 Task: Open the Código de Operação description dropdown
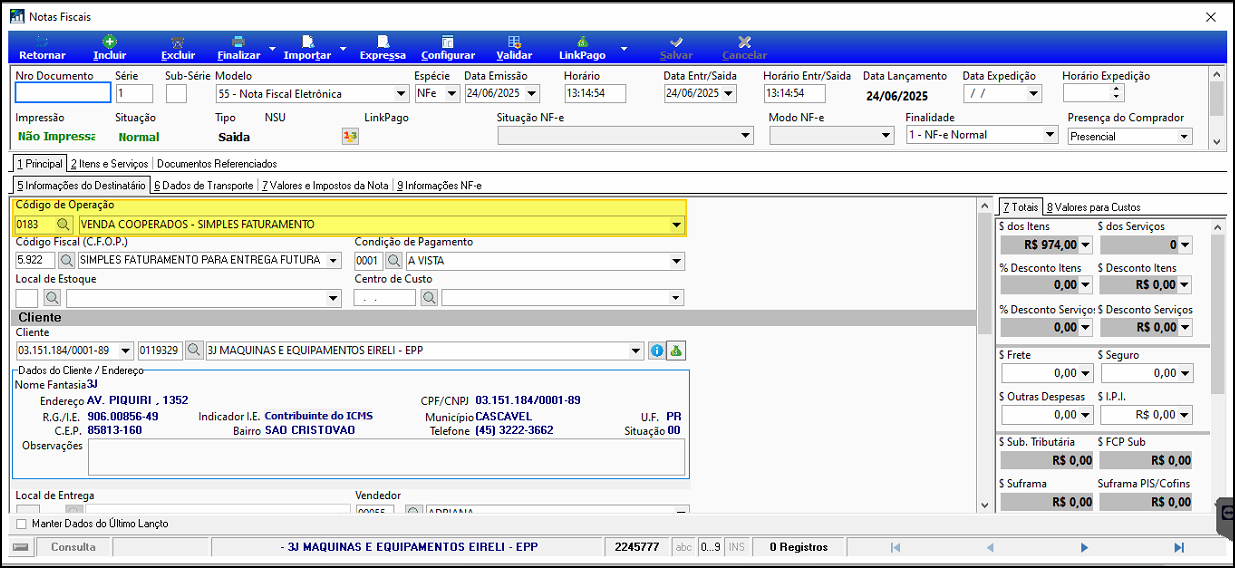pyautogui.click(x=677, y=225)
